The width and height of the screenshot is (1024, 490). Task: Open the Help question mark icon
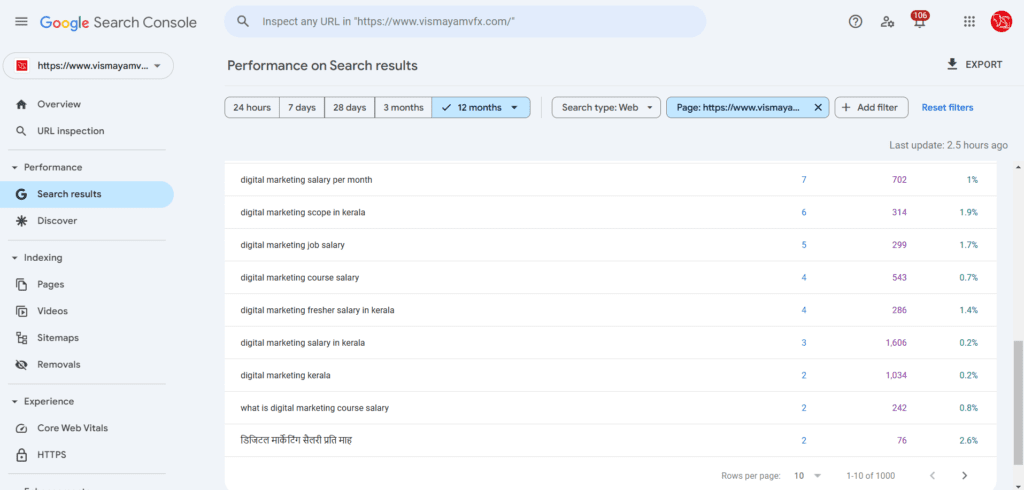pyautogui.click(x=856, y=22)
